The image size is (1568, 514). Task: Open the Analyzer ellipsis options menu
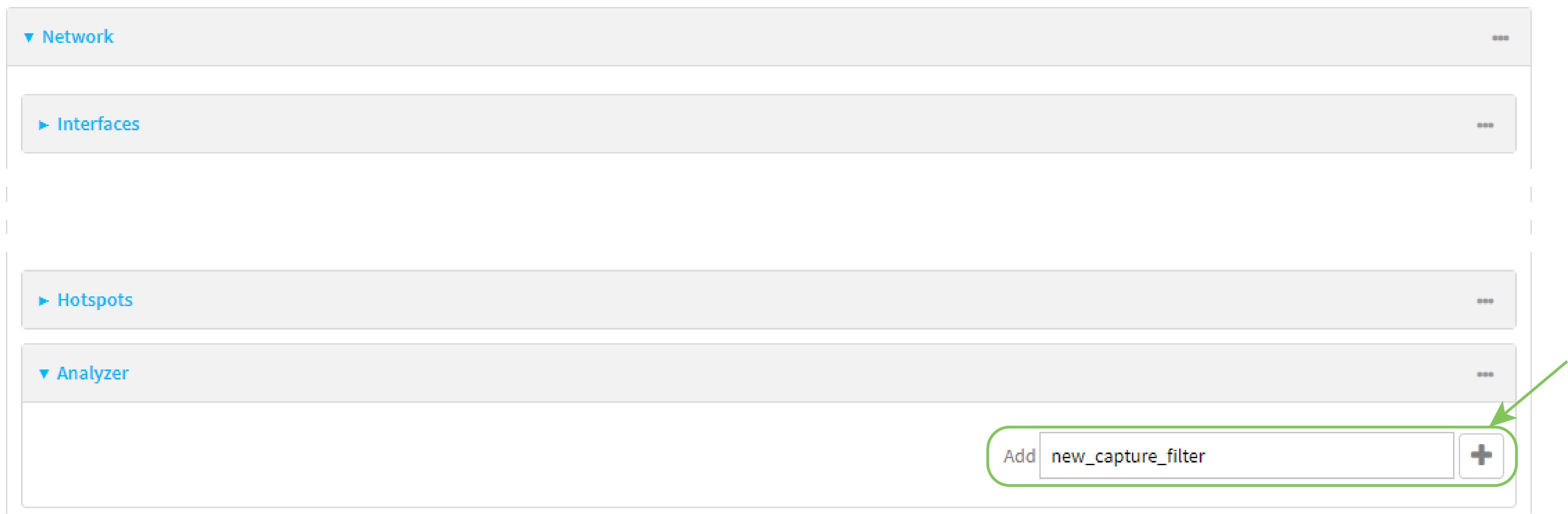(1485, 374)
